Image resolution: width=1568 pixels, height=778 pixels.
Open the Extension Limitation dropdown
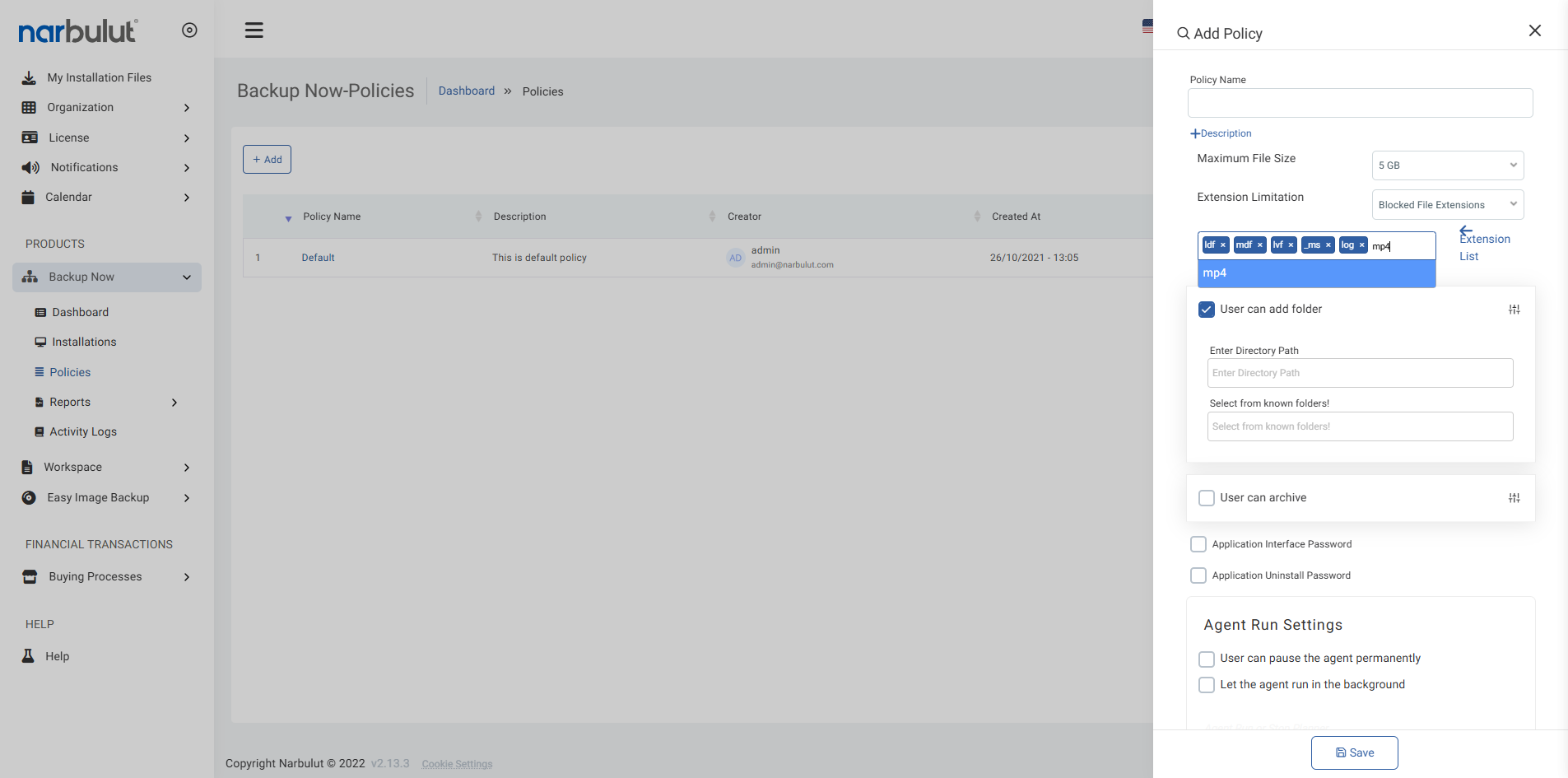click(x=1447, y=205)
